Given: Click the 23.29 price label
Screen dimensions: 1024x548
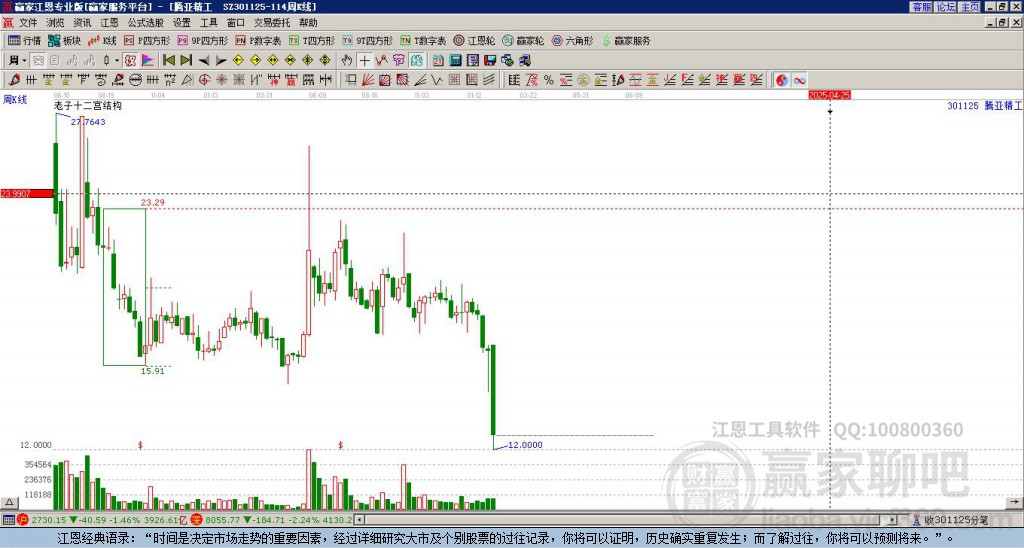Looking at the screenshot, I should pyautogui.click(x=153, y=202).
